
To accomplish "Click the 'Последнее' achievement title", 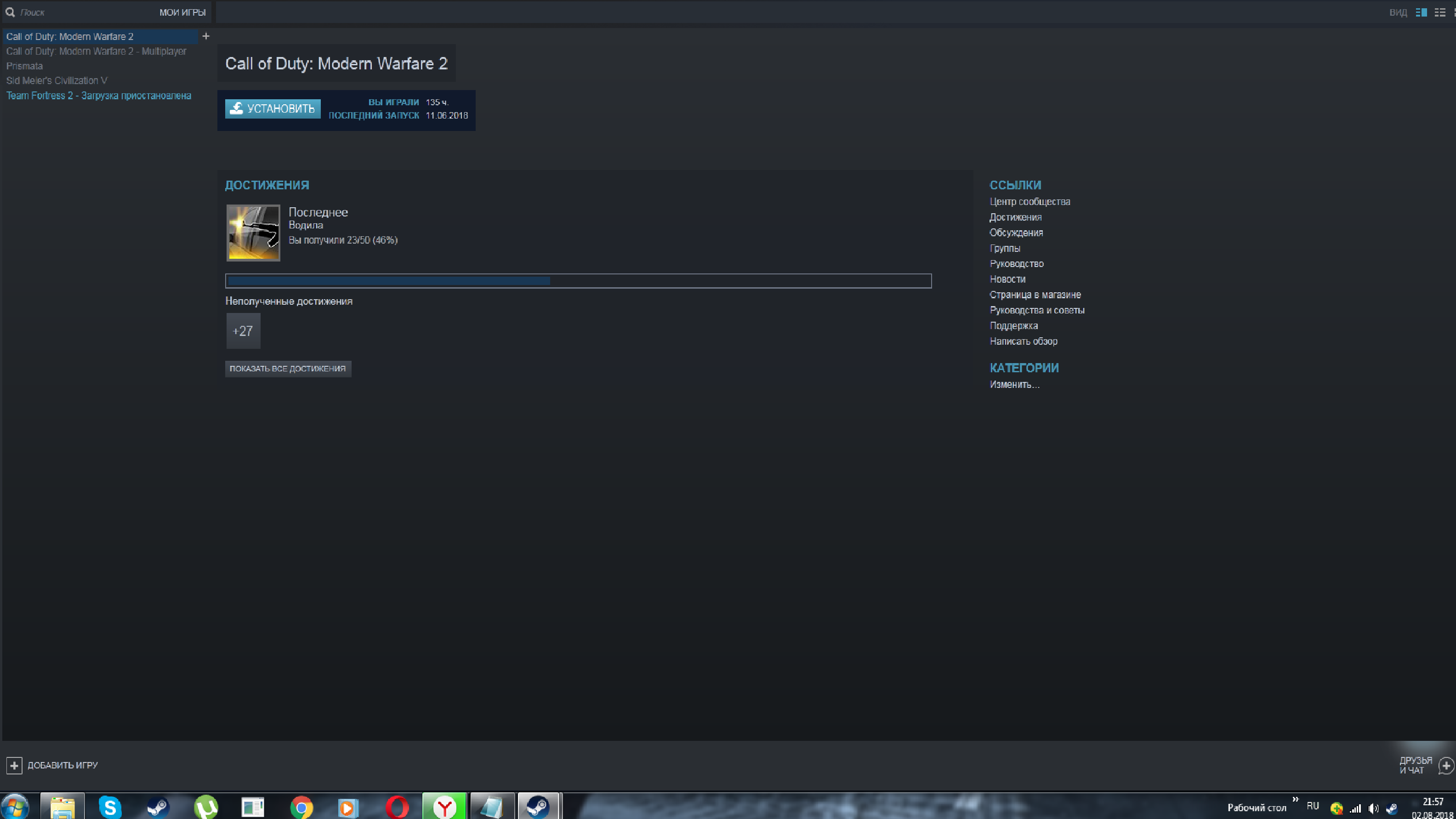I will (318, 212).
